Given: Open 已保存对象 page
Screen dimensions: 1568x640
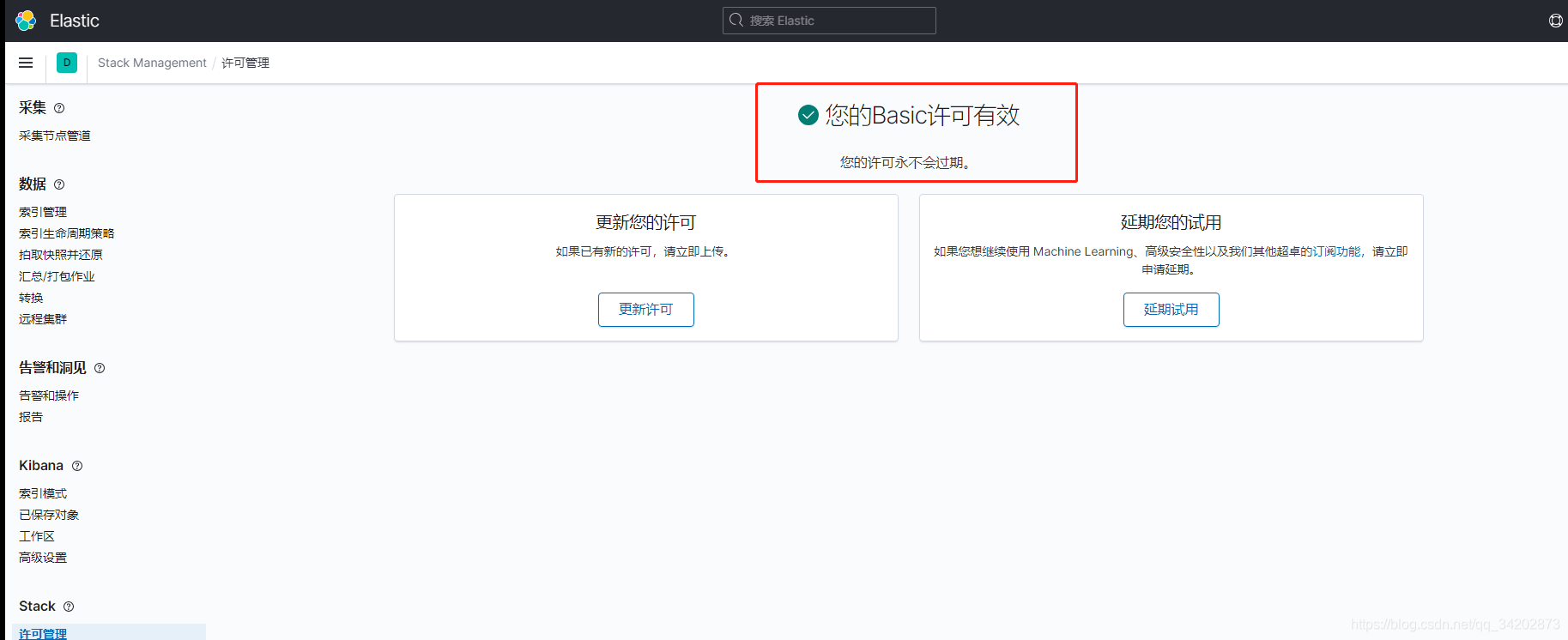Looking at the screenshot, I should [x=49, y=515].
